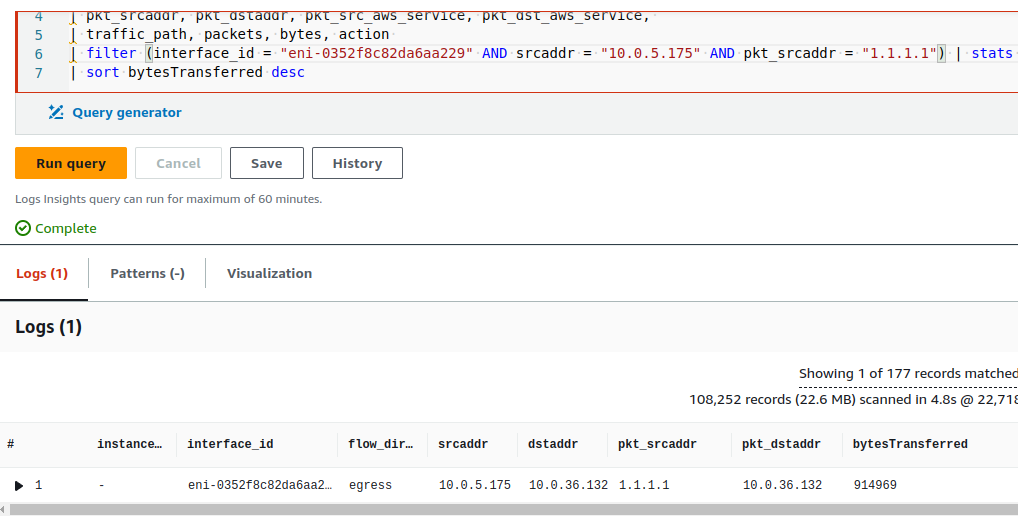Select cell eni-0352f8c82da6aa2… in row 1
This screenshot has height=516, width=1018.
pos(260,485)
